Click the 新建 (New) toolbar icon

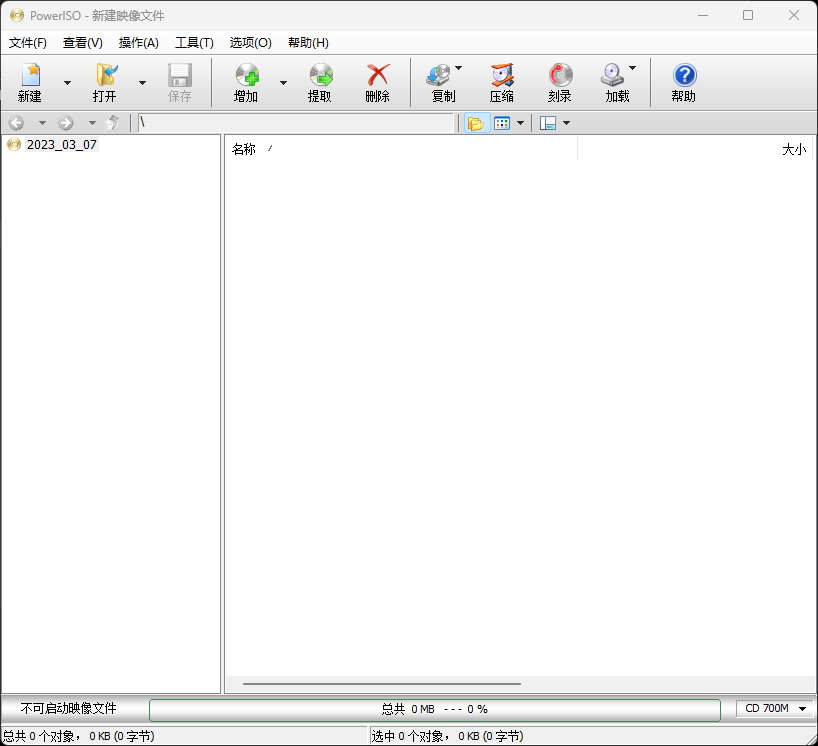(30, 75)
